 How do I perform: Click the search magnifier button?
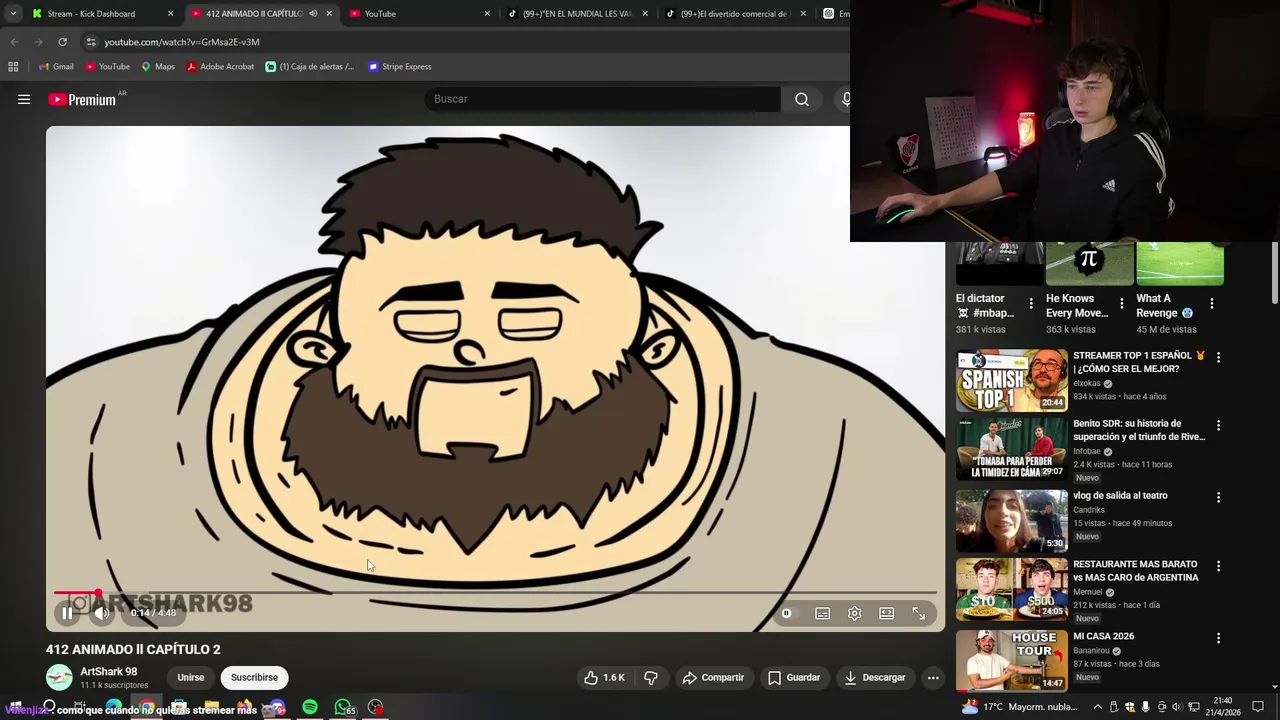[x=802, y=99]
